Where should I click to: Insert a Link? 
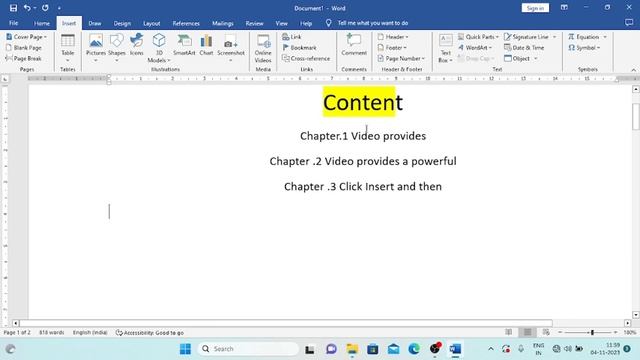(292, 37)
